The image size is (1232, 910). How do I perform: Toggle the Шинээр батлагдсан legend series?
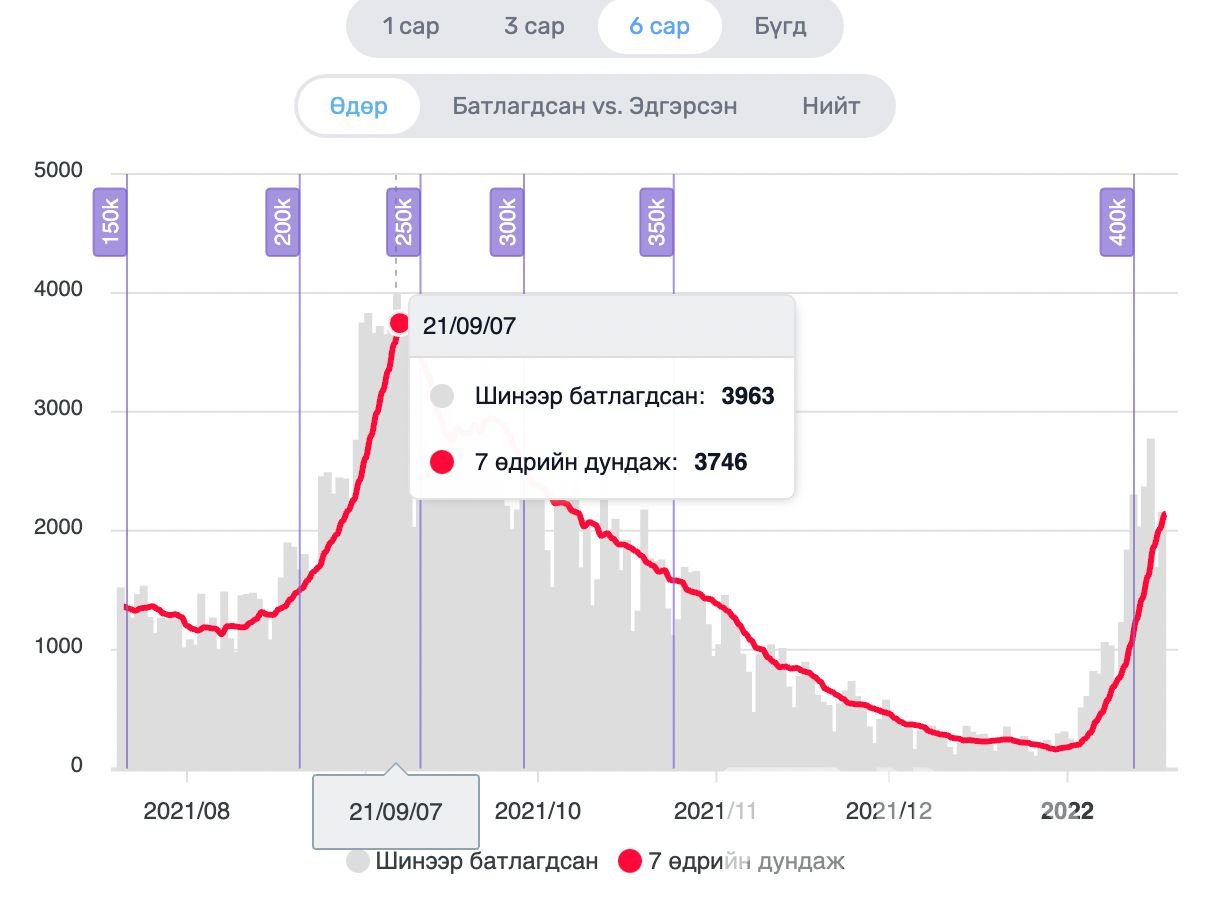(x=486, y=861)
